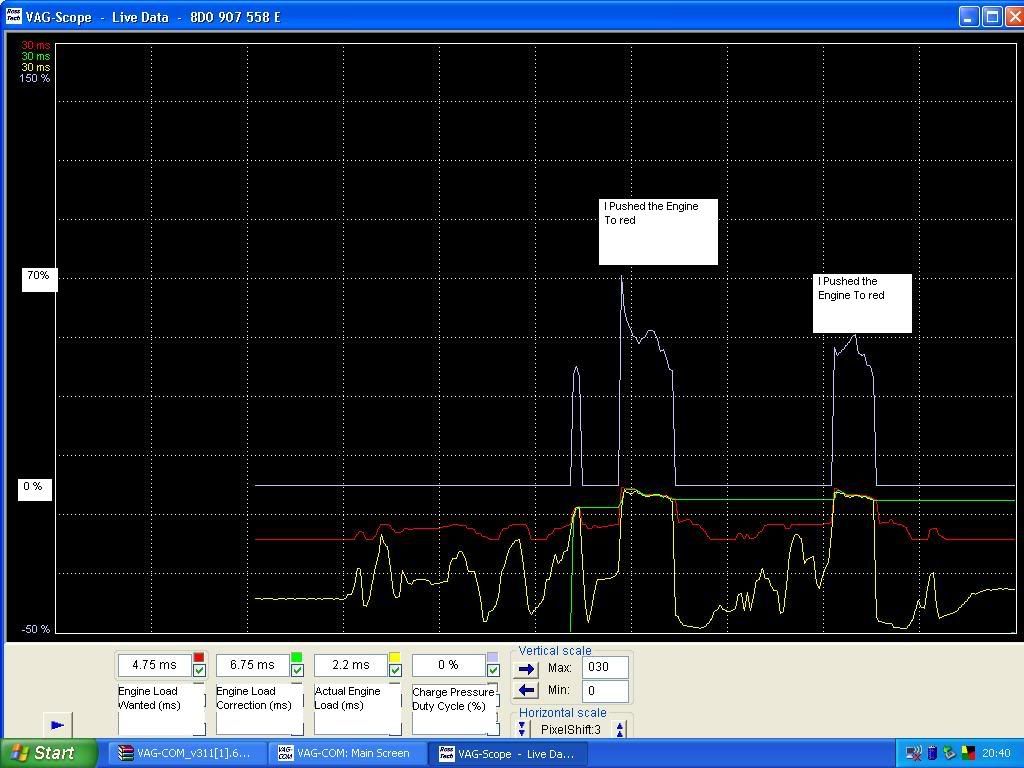Click the Ross-Tech icon in the title bar
The width and height of the screenshot is (1024, 768).
click(x=13, y=17)
